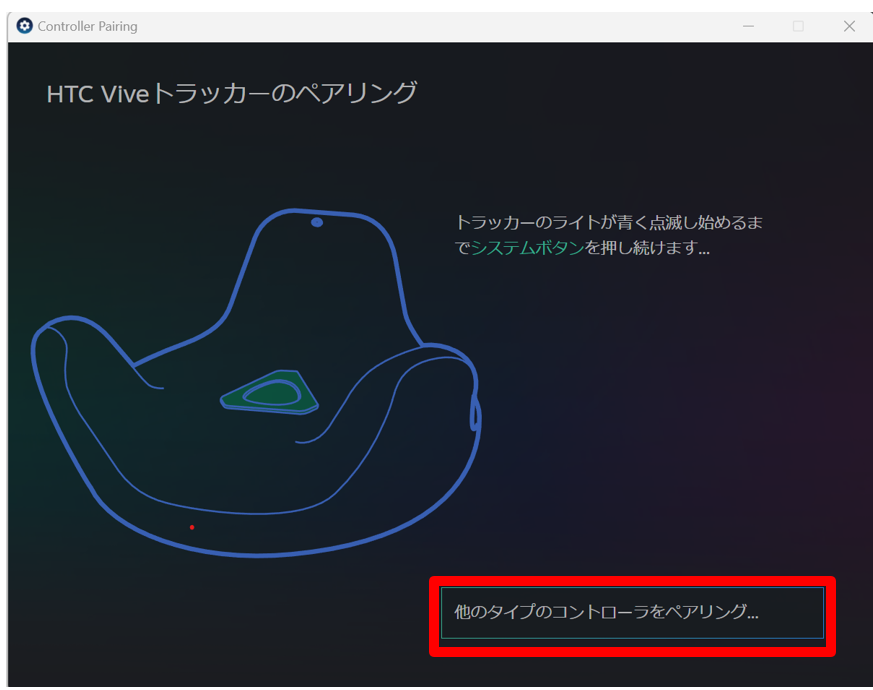Click the instruction text about blinking blue light

[609, 235]
